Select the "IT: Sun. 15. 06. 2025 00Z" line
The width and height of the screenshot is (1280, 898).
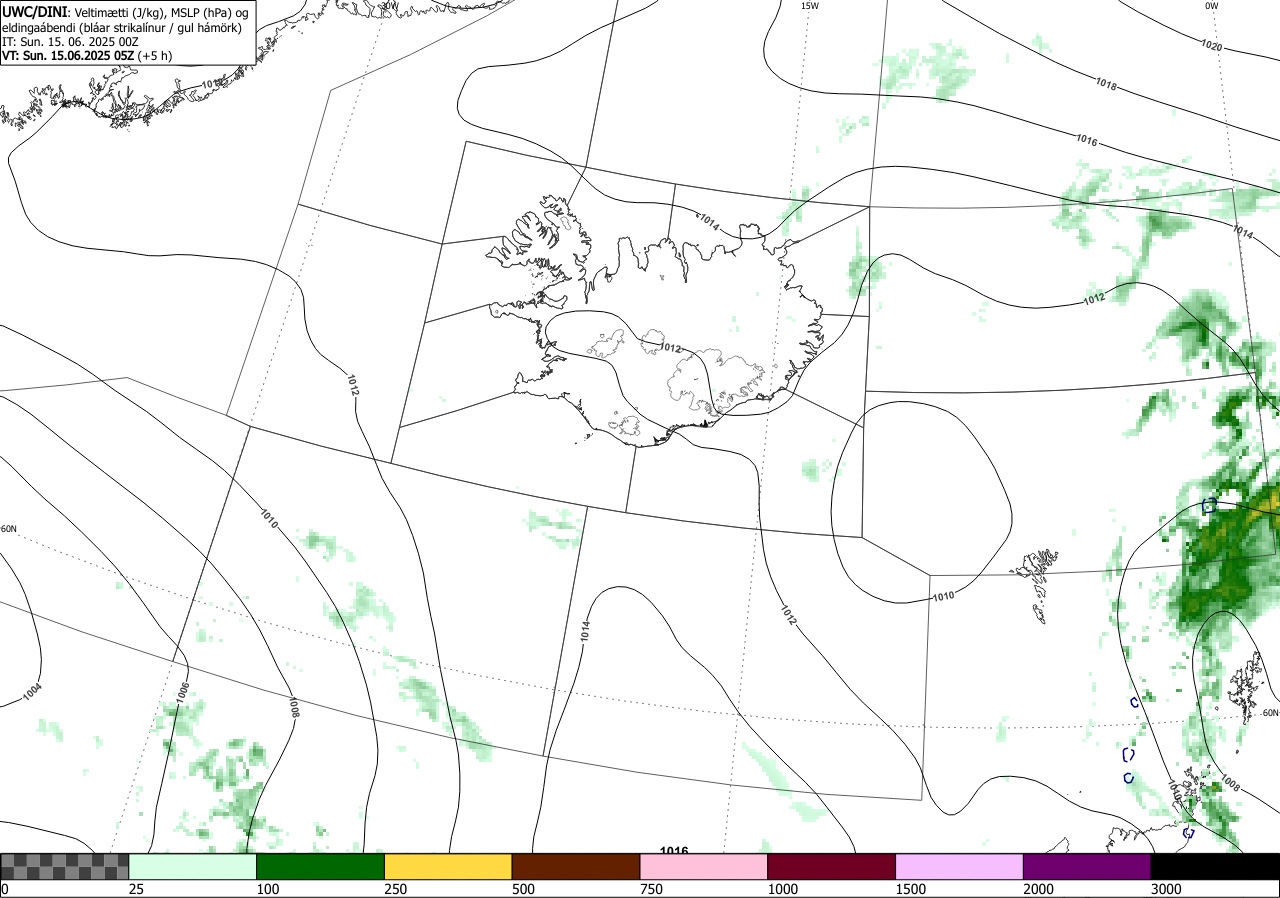(70, 41)
